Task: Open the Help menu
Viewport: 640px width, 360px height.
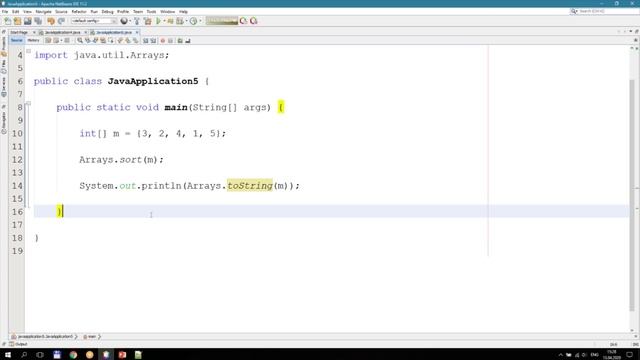Action: (183, 11)
